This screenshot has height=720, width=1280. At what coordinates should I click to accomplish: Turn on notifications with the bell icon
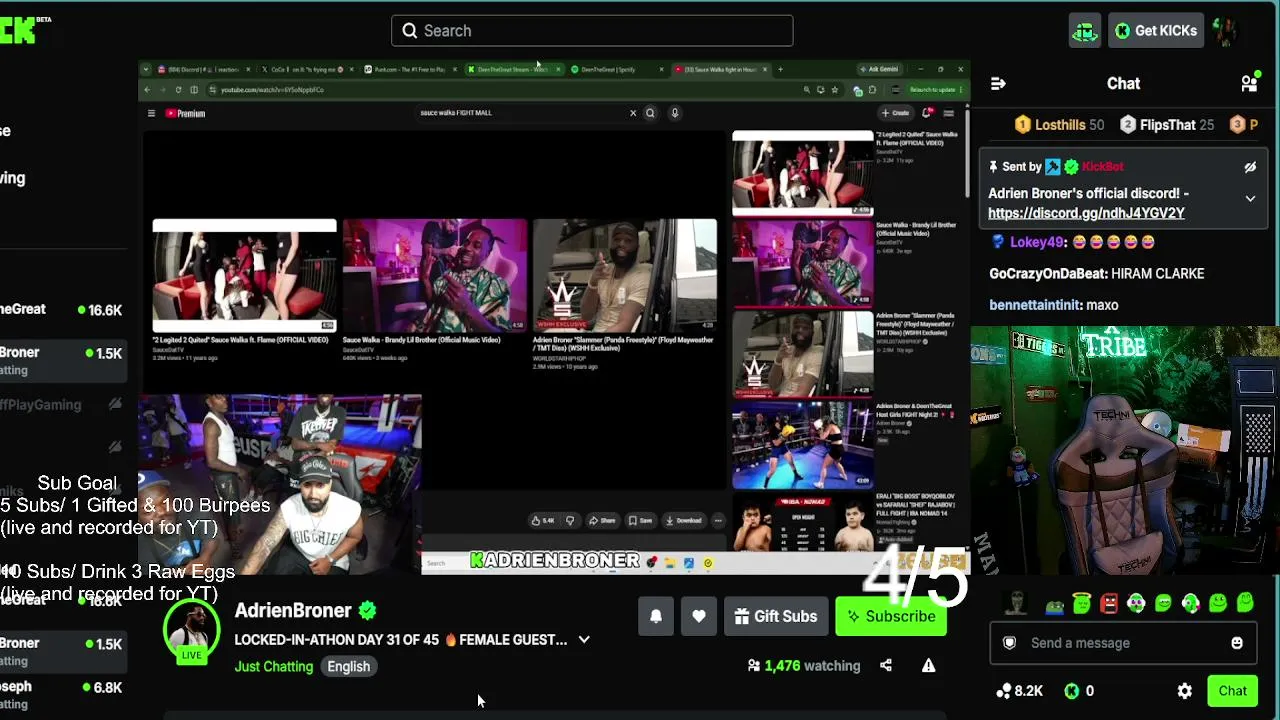tap(656, 617)
